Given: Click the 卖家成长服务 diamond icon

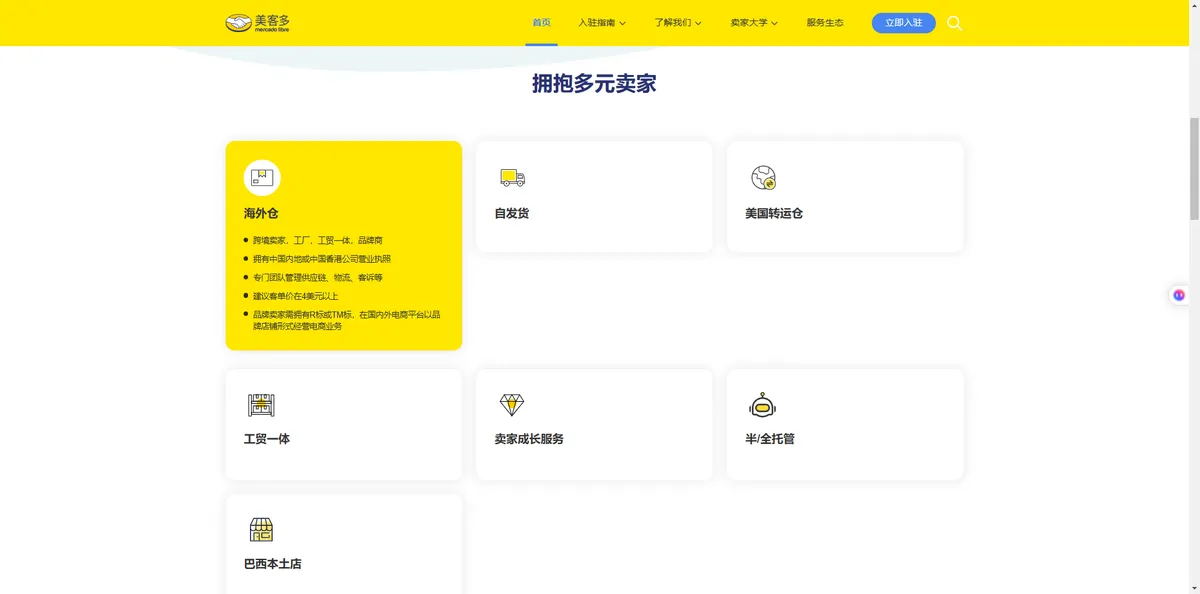Looking at the screenshot, I should click(x=512, y=404).
